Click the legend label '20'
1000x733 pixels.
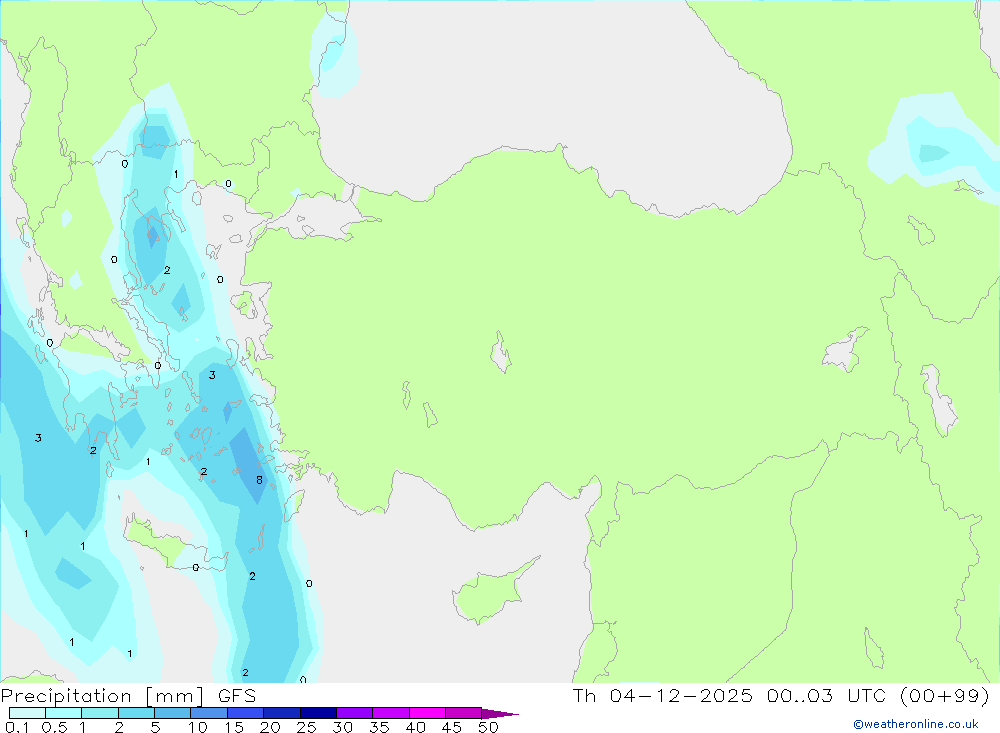coord(270,727)
